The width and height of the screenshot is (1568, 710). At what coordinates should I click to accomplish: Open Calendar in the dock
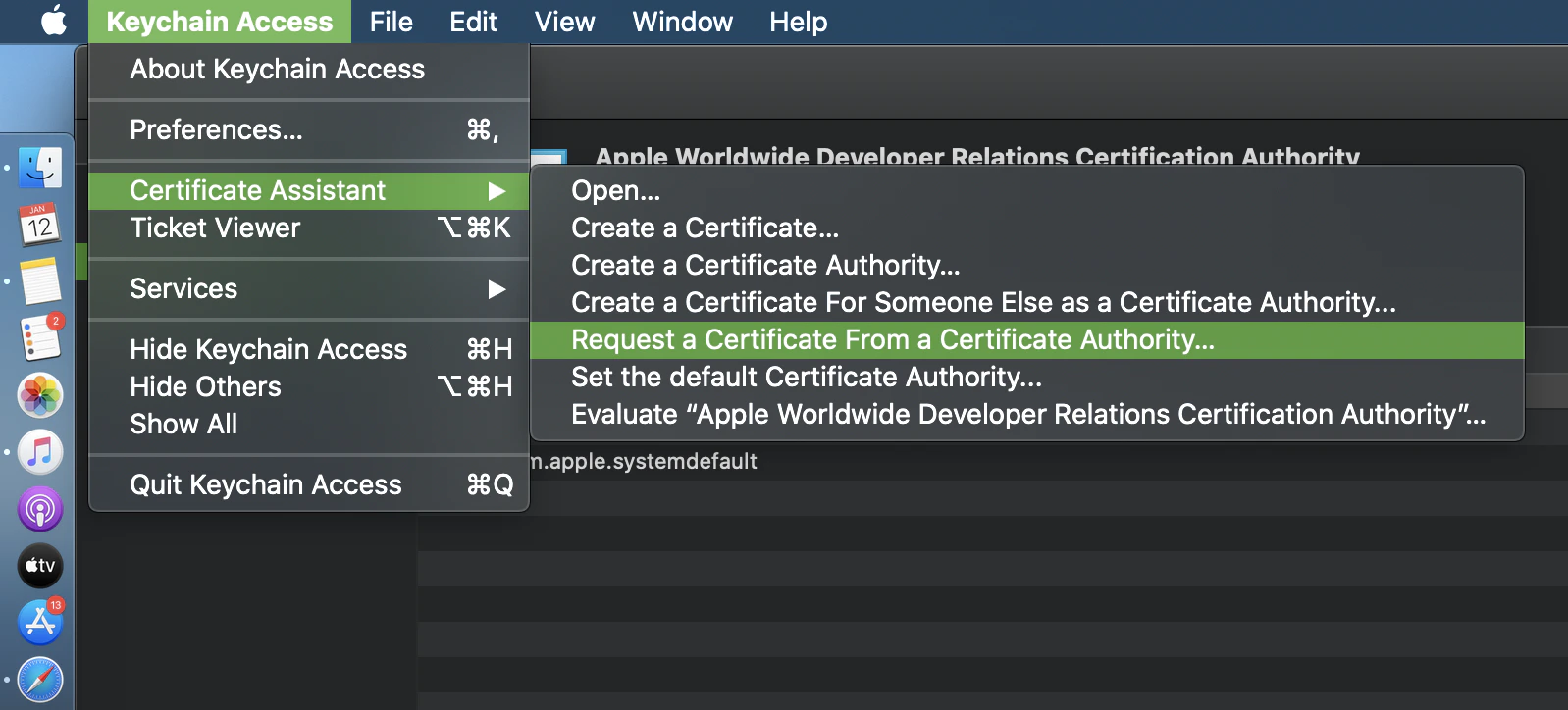tap(40, 226)
